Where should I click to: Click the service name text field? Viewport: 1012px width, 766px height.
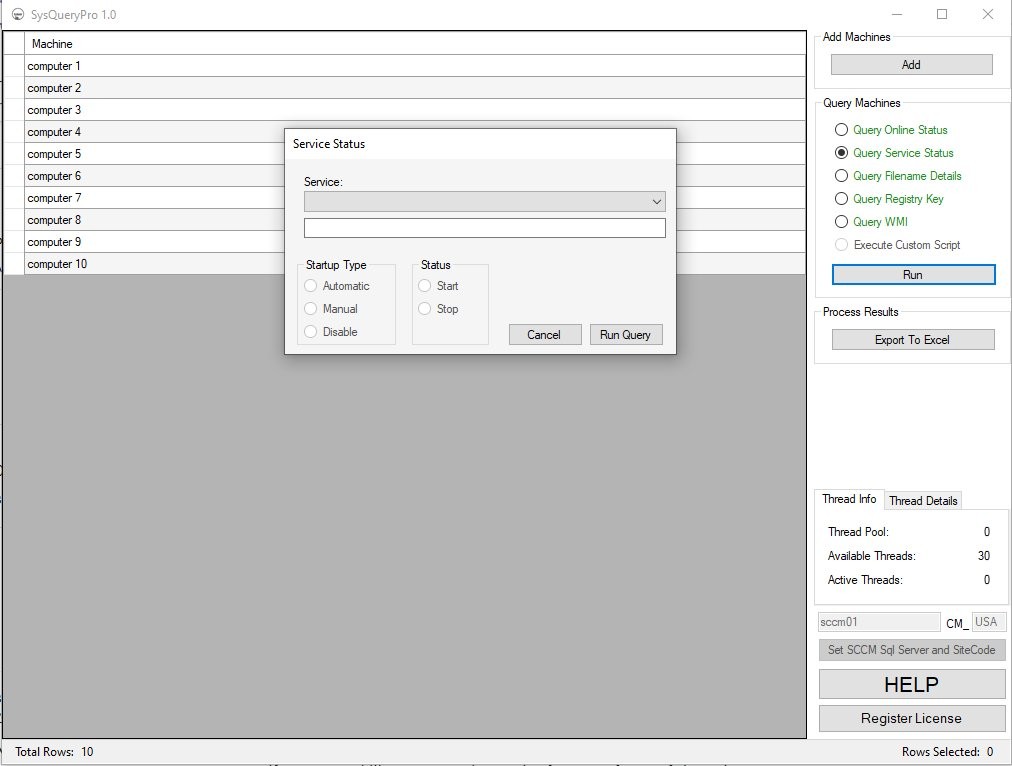485,228
